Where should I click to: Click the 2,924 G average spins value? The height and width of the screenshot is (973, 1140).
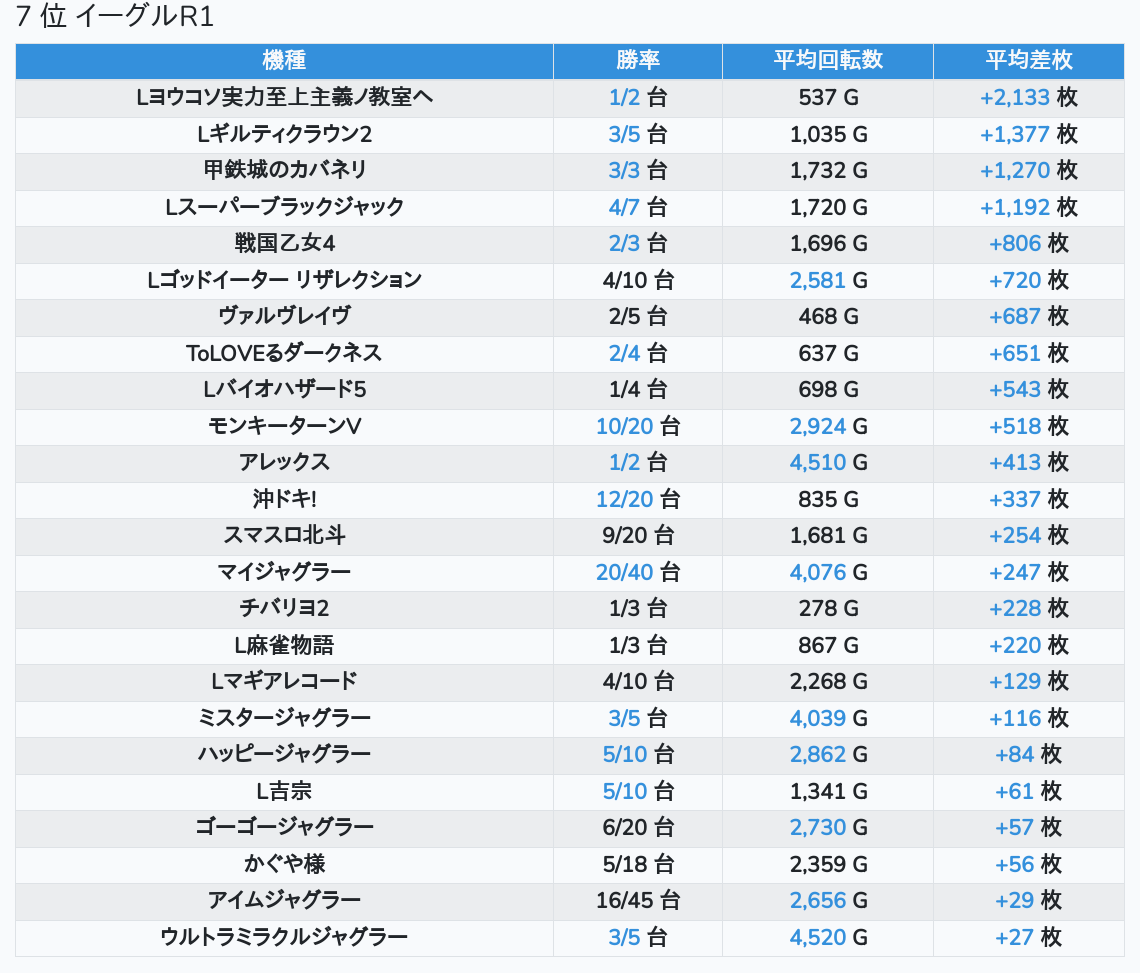point(828,426)
